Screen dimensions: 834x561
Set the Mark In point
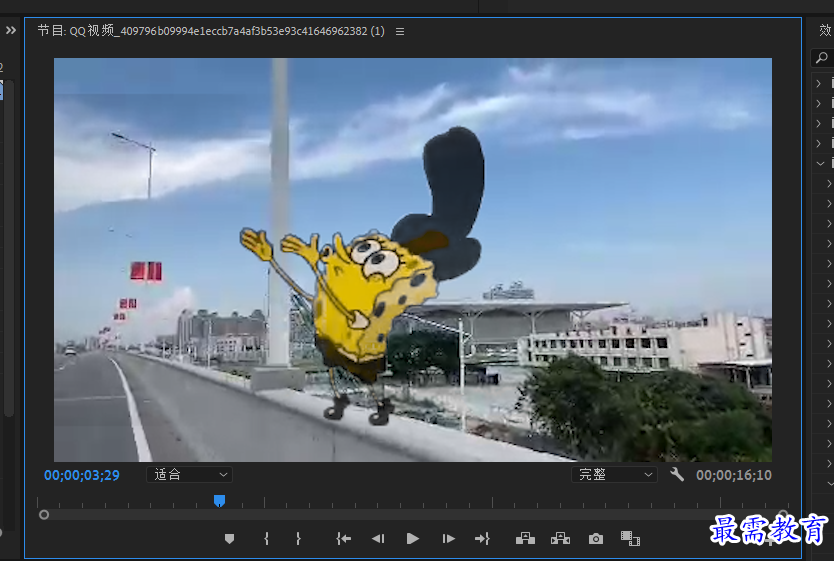pos(266,539)
